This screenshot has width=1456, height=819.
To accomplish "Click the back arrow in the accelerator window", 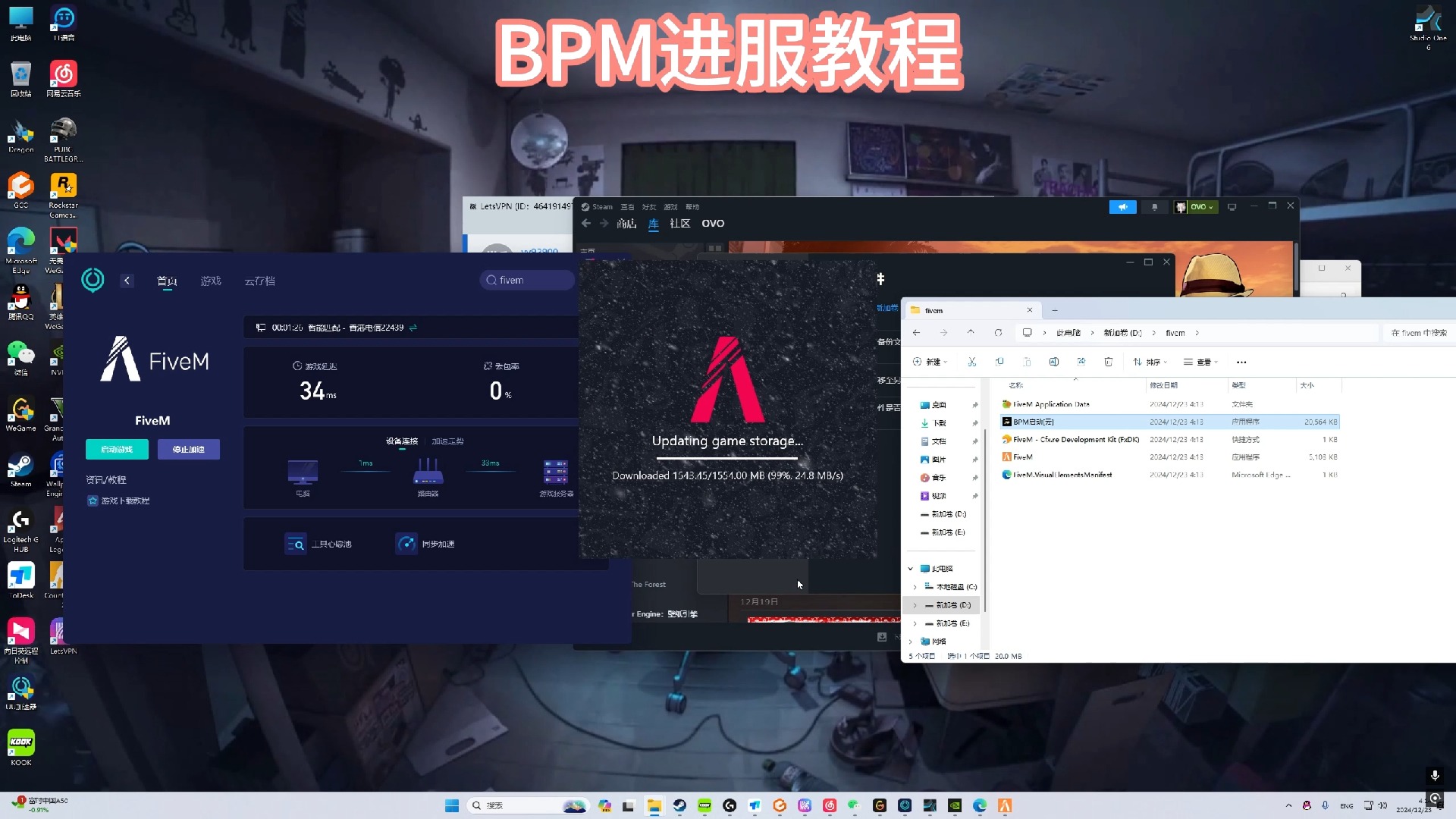I will point(127,281).
